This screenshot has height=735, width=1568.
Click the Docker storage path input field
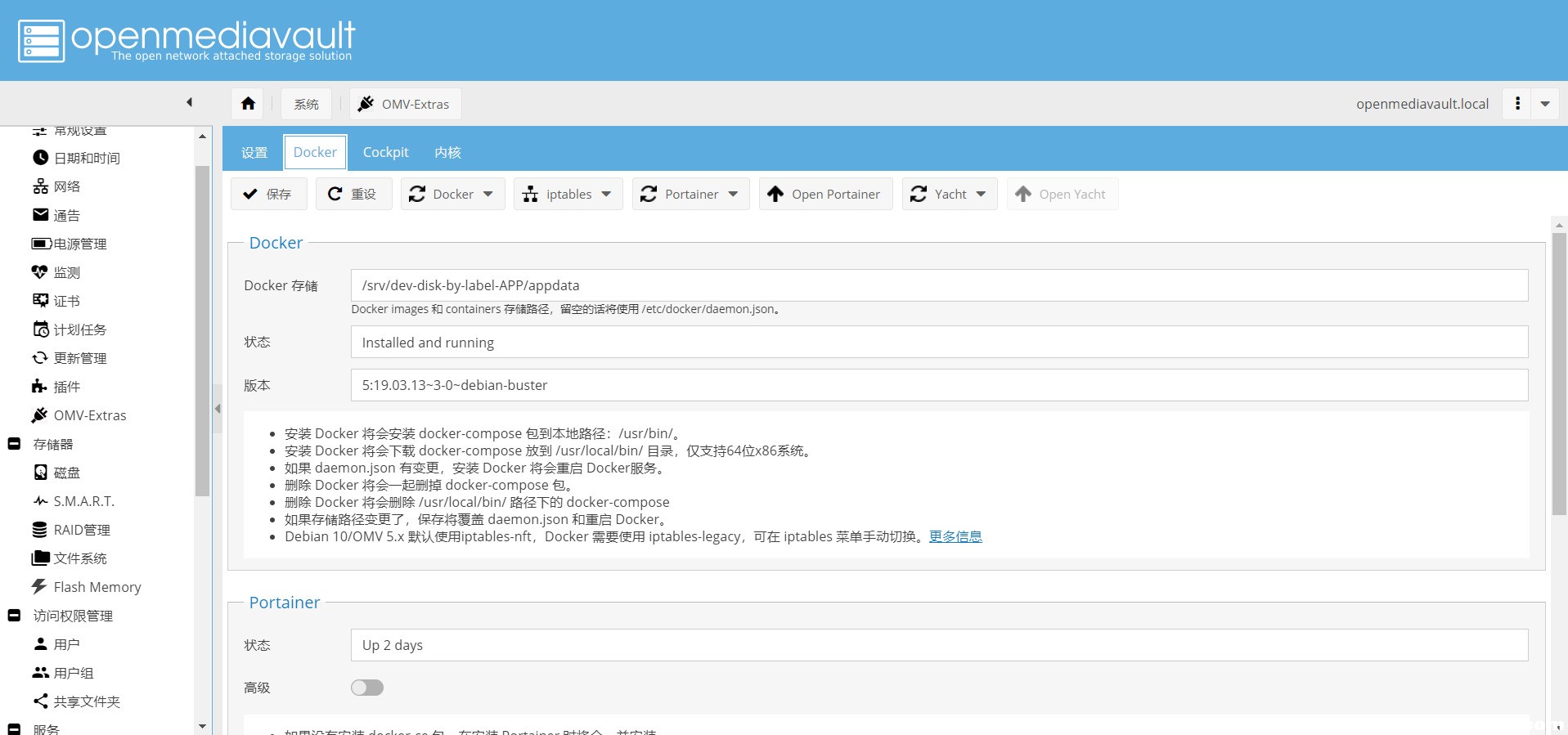point(938,285)
